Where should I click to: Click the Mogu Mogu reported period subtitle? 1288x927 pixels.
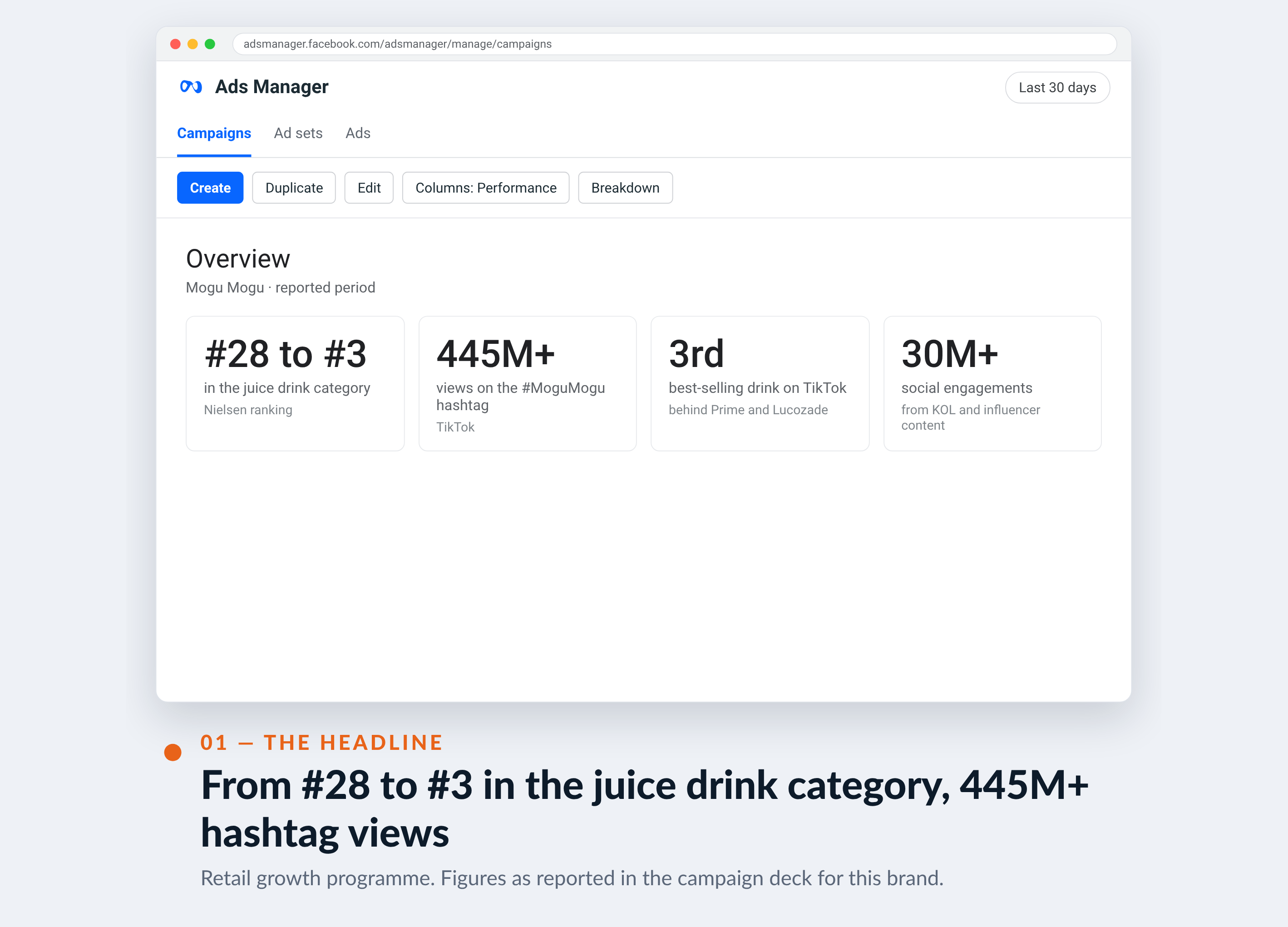coord(281,288)
